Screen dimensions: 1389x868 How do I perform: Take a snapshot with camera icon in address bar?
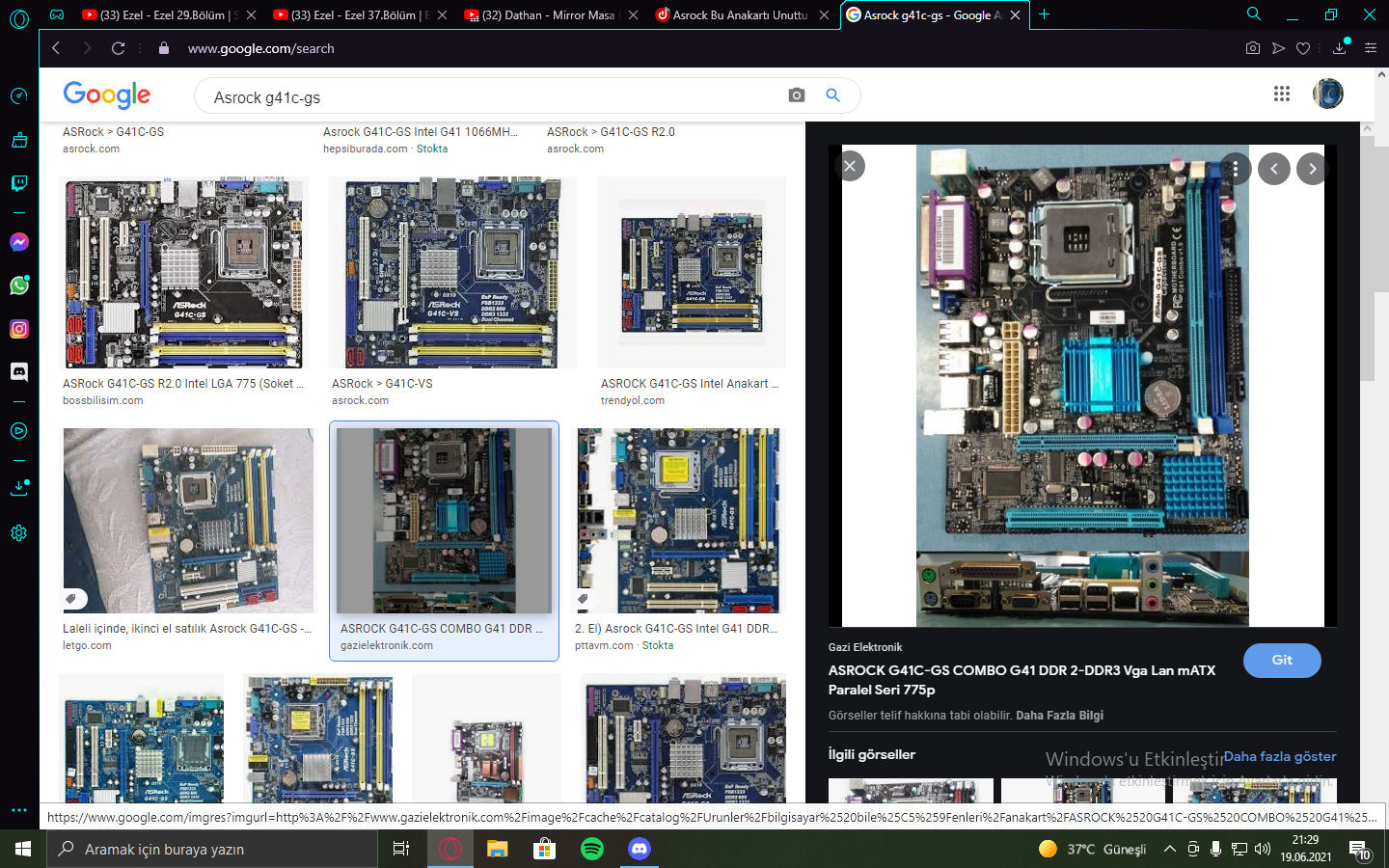(x=1252, y=48)
